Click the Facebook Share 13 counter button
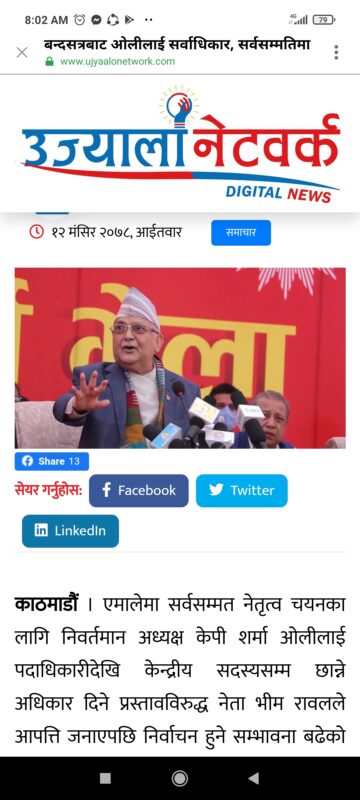The image size is (360, 800). pyautogui.click(x=52, y=461)
